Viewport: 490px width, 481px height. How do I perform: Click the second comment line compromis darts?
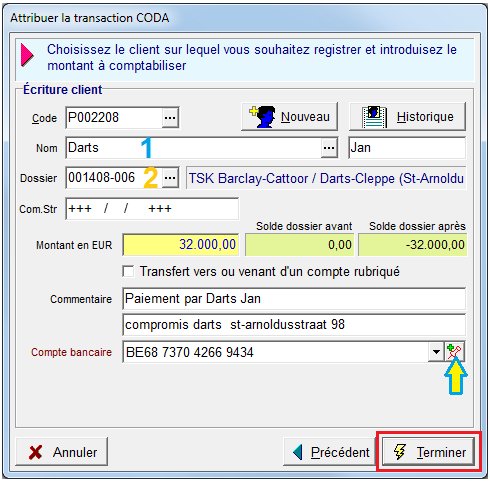tap(294, 325)
